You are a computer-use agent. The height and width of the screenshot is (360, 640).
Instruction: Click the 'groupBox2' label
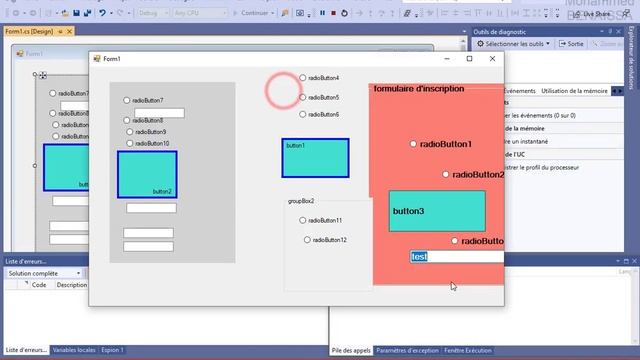301,201
